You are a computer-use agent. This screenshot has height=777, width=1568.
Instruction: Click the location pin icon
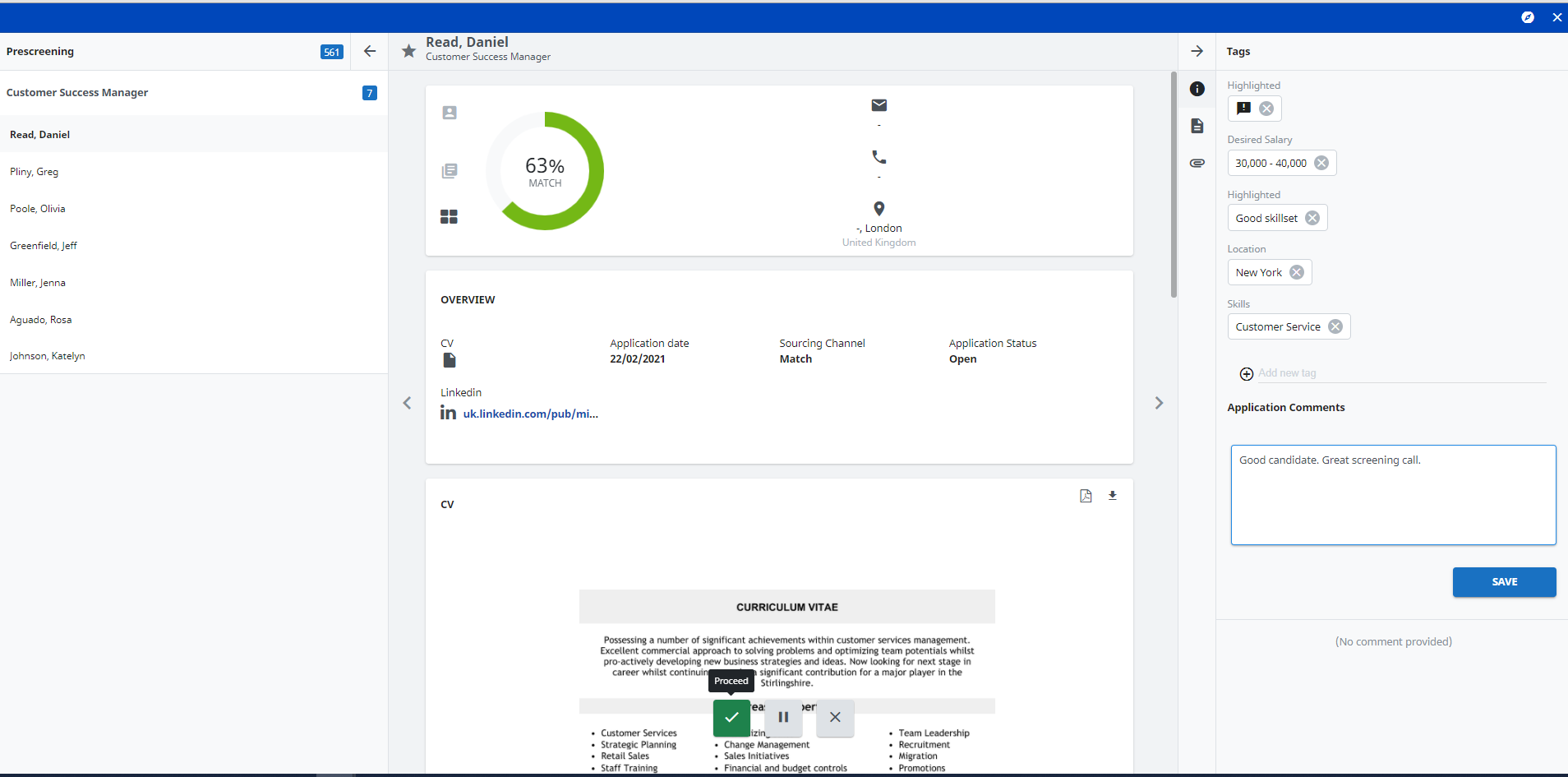[879, 209]
